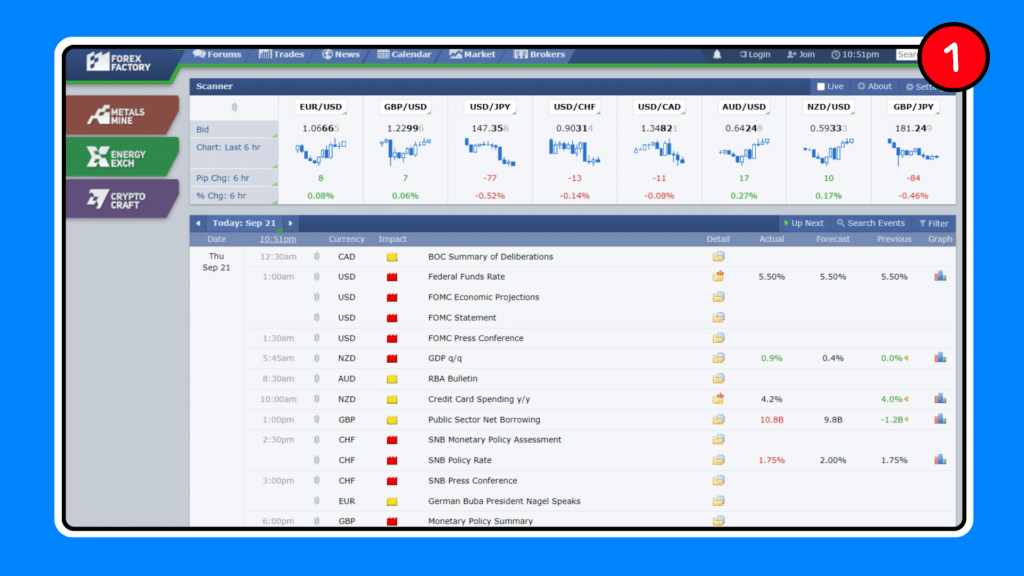
Task: Open the Calendar menu
Action: [x=404, y=55]
